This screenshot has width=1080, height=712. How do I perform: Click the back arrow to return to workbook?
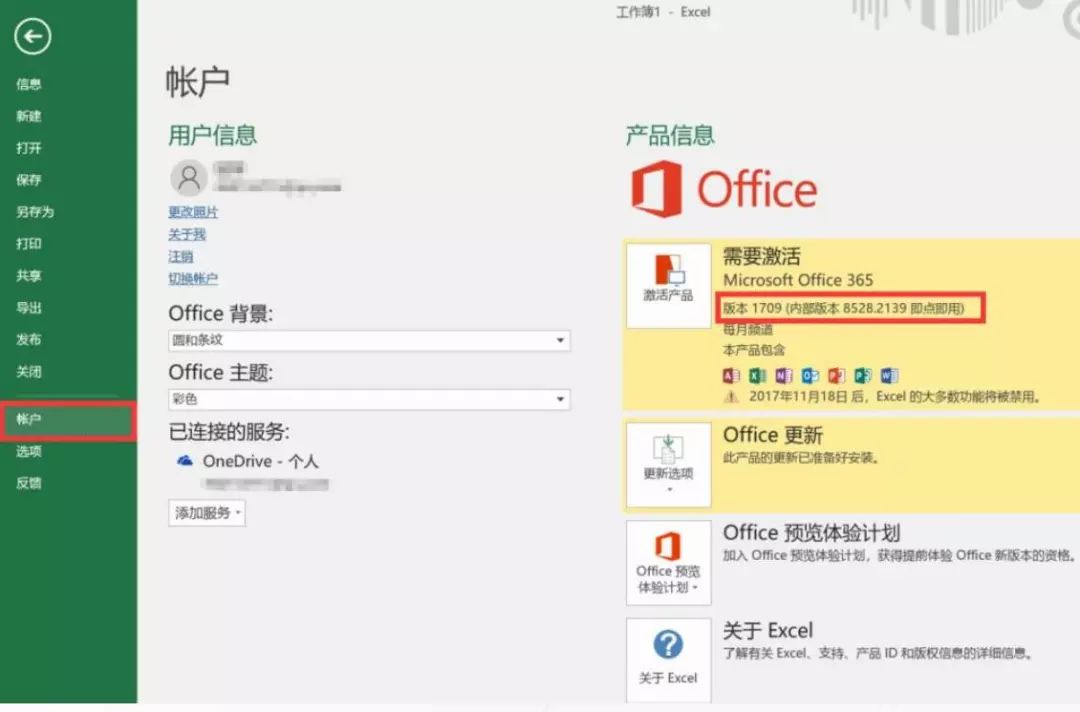click(33, 38)
